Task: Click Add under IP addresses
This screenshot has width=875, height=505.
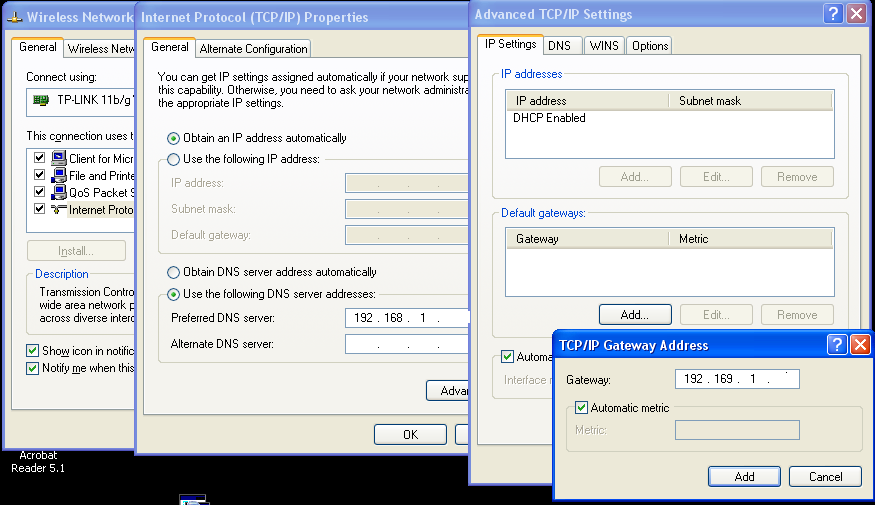Action: point(635,177)
